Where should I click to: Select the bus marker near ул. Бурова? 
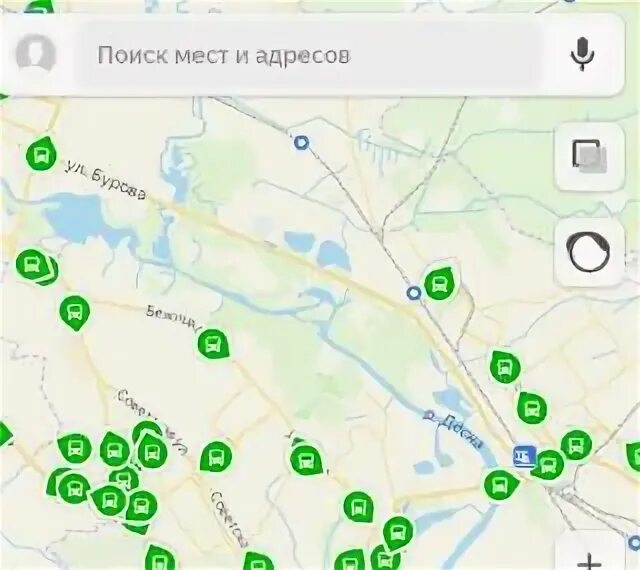41,154
